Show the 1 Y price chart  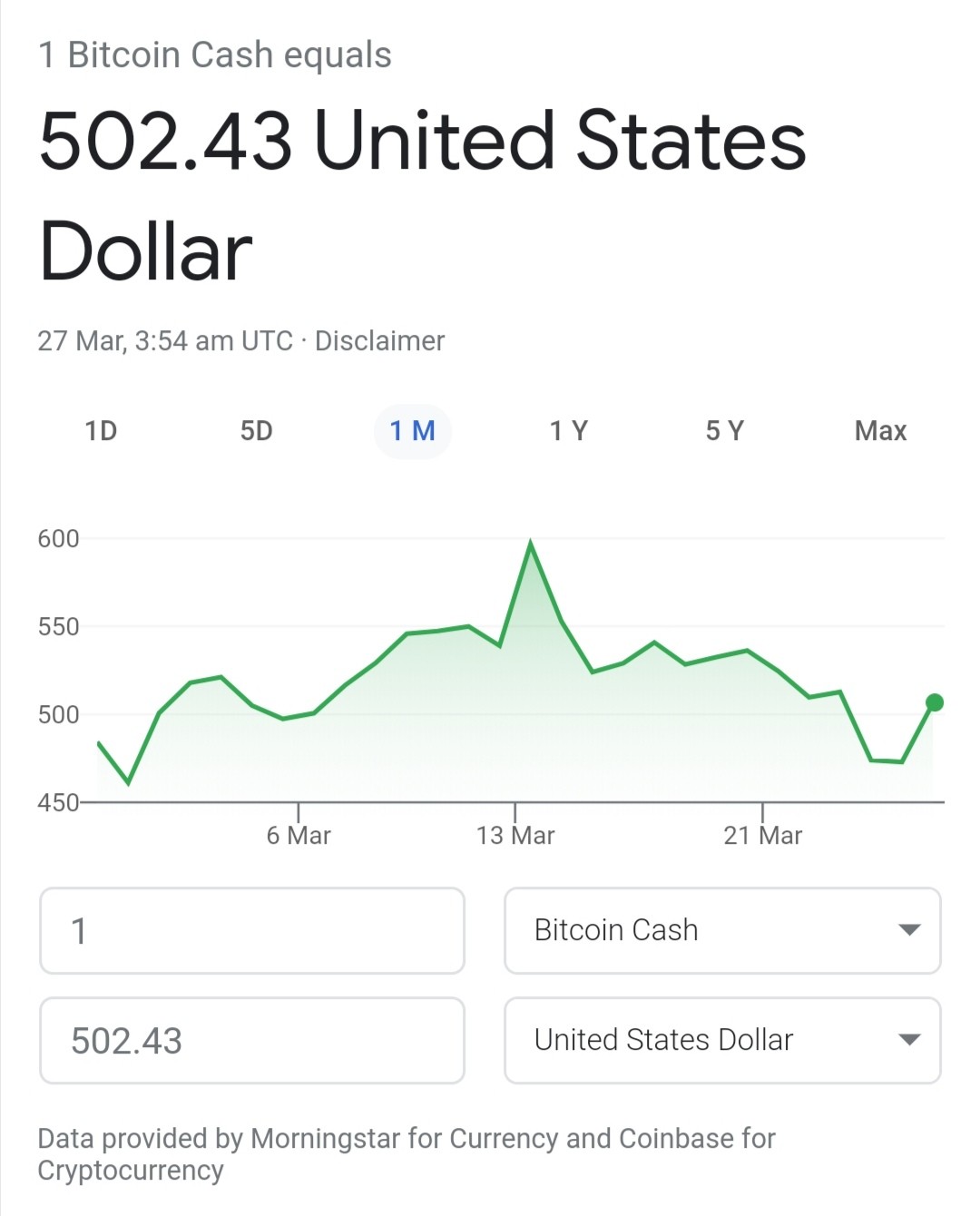coord(569,431)
